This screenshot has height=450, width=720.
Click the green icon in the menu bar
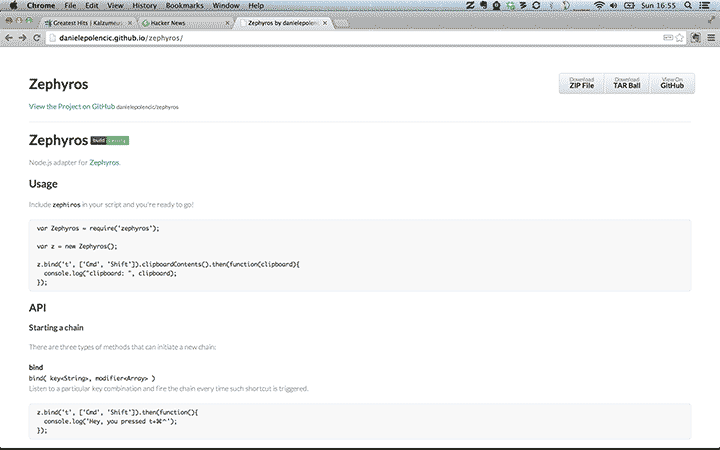tap(511, 6)
